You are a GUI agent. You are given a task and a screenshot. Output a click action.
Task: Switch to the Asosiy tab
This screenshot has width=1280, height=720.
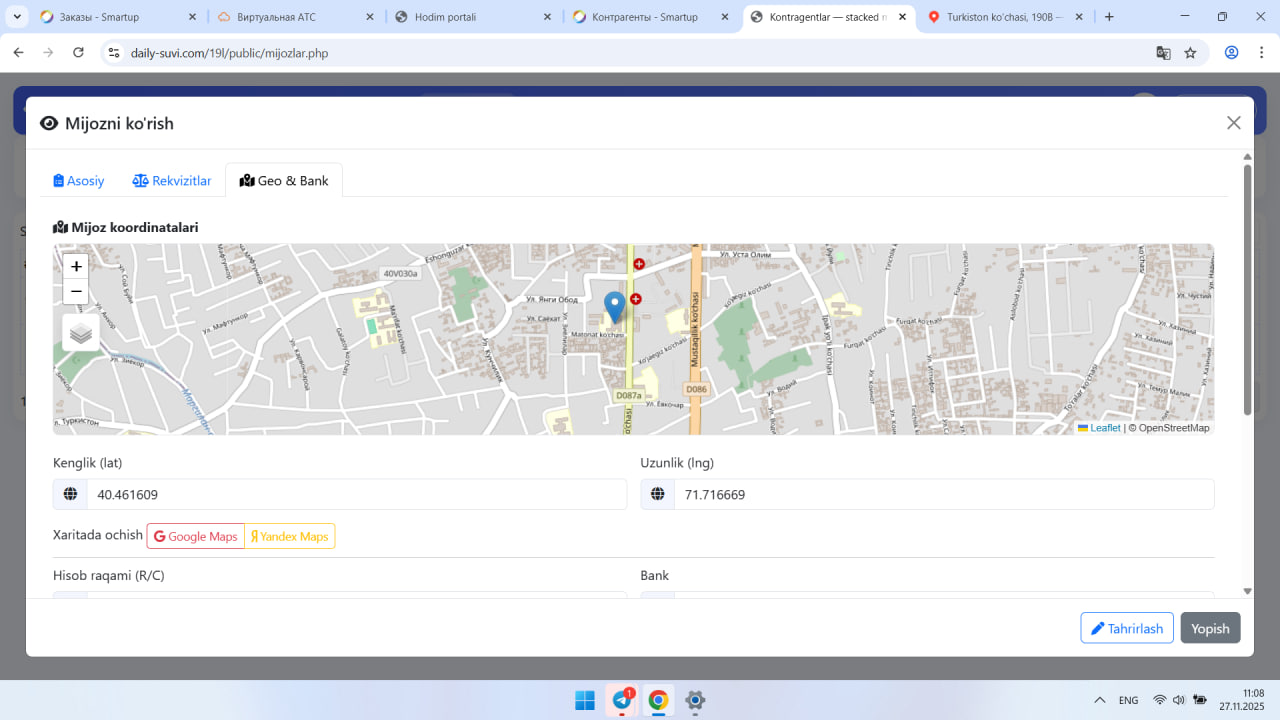tap(79, 181)
